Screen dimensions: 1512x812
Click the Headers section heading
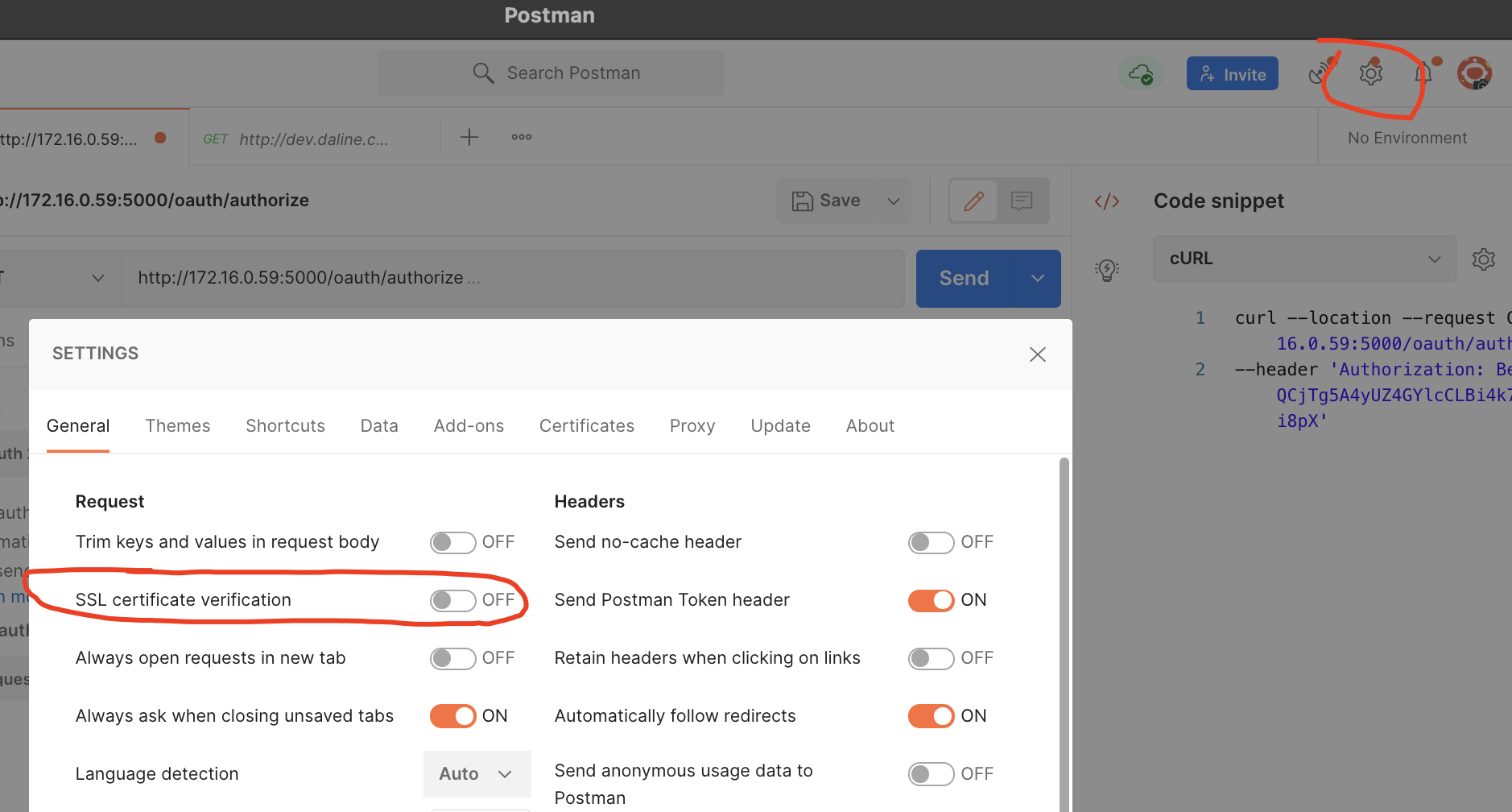coord(589,502)
